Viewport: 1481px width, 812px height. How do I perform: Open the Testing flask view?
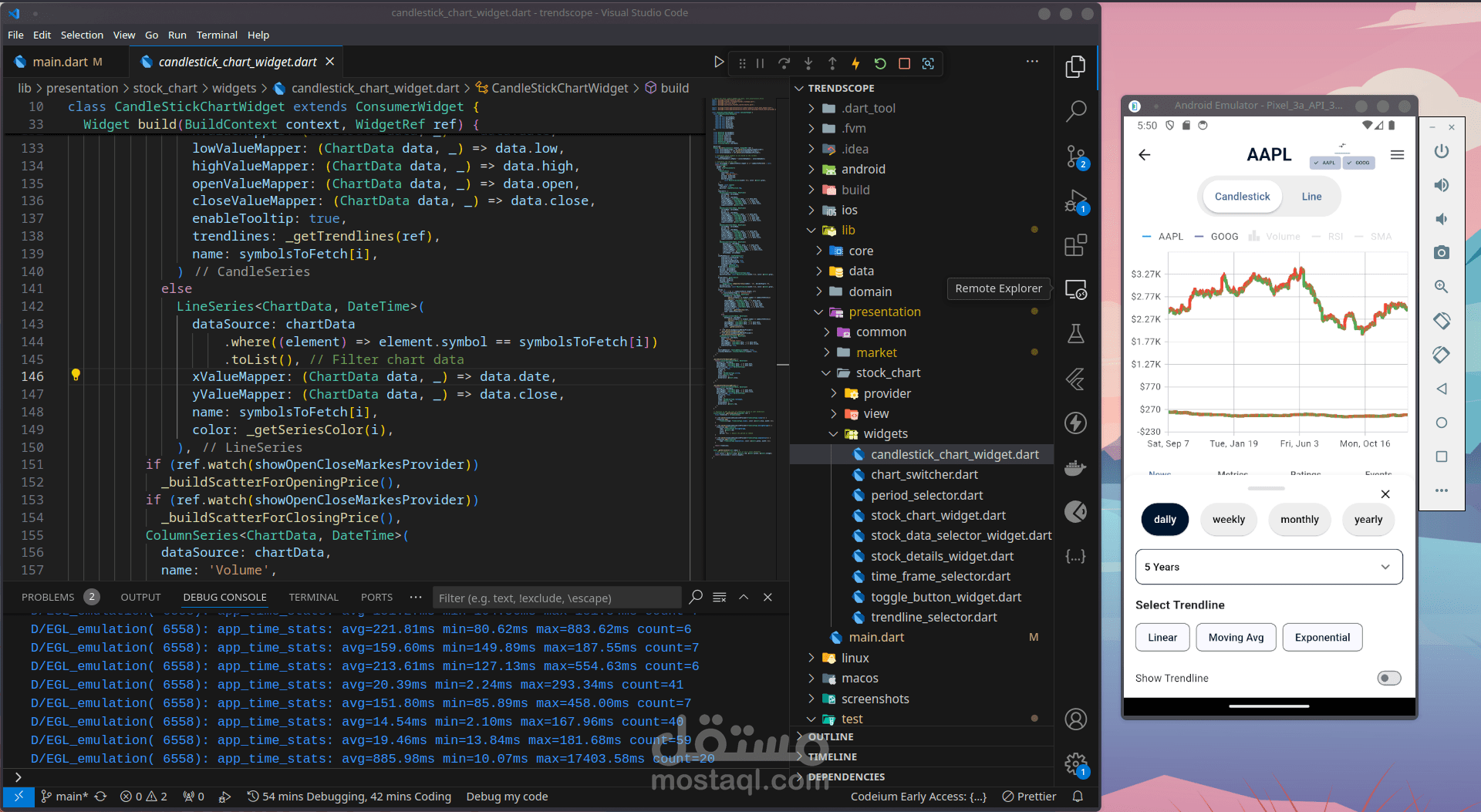point(1075,333)
